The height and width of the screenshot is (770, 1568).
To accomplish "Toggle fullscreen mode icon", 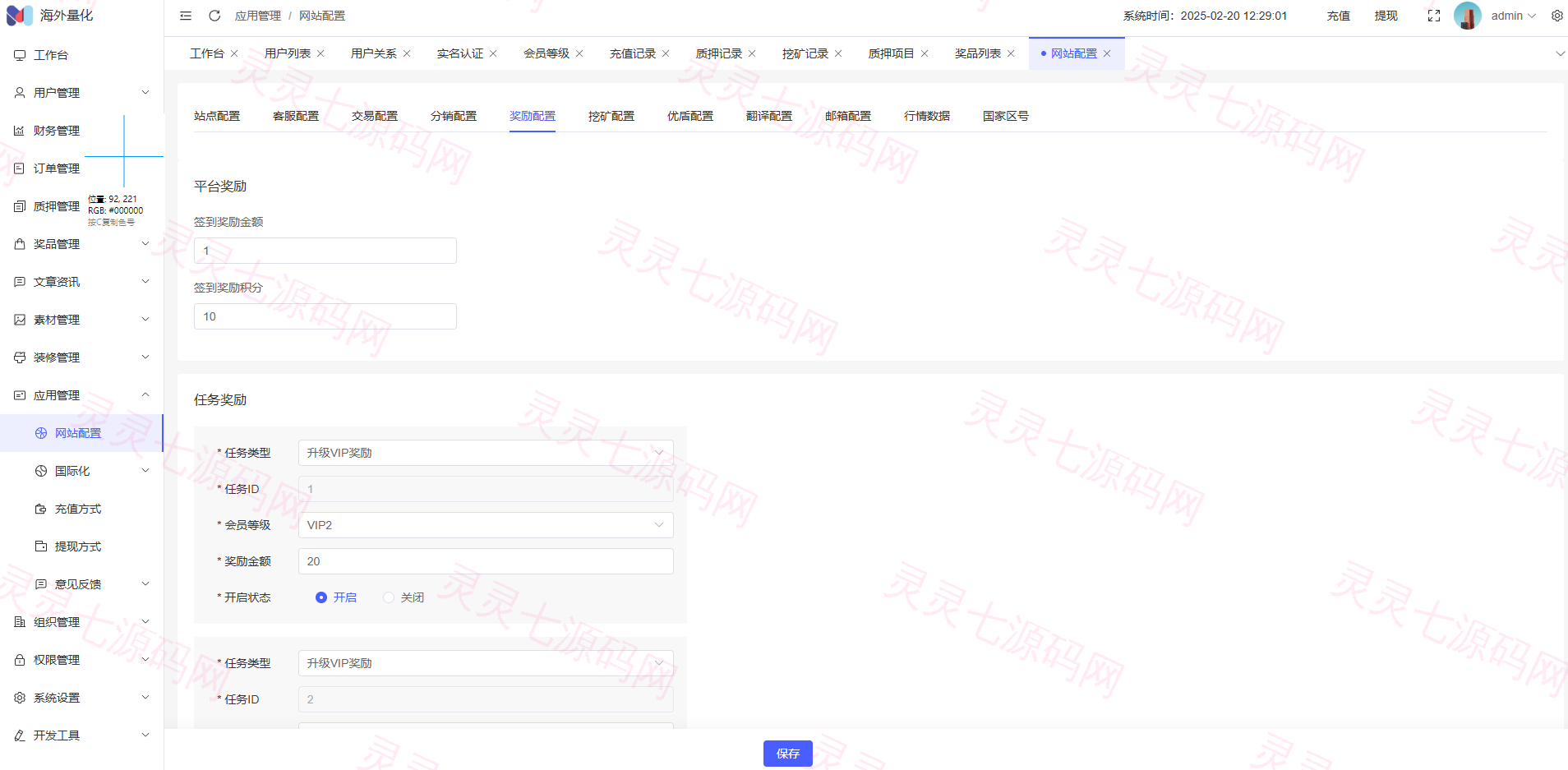I will pos(1434,16).
